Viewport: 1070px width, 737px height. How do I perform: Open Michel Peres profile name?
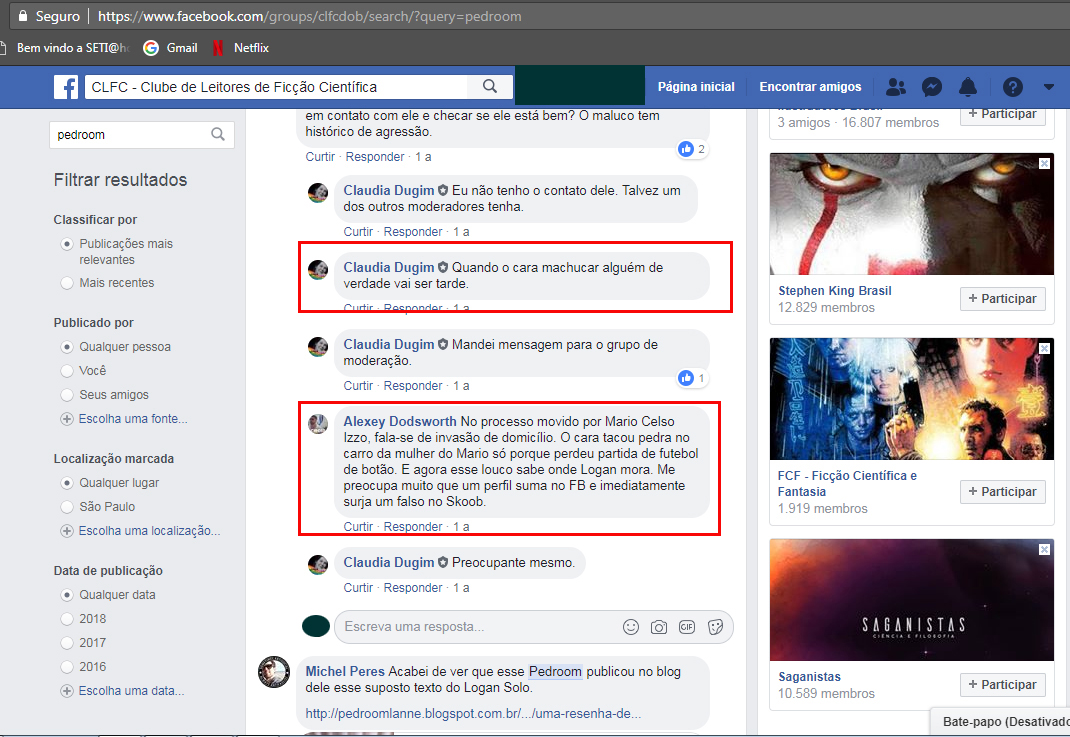[x=345, y=671]
